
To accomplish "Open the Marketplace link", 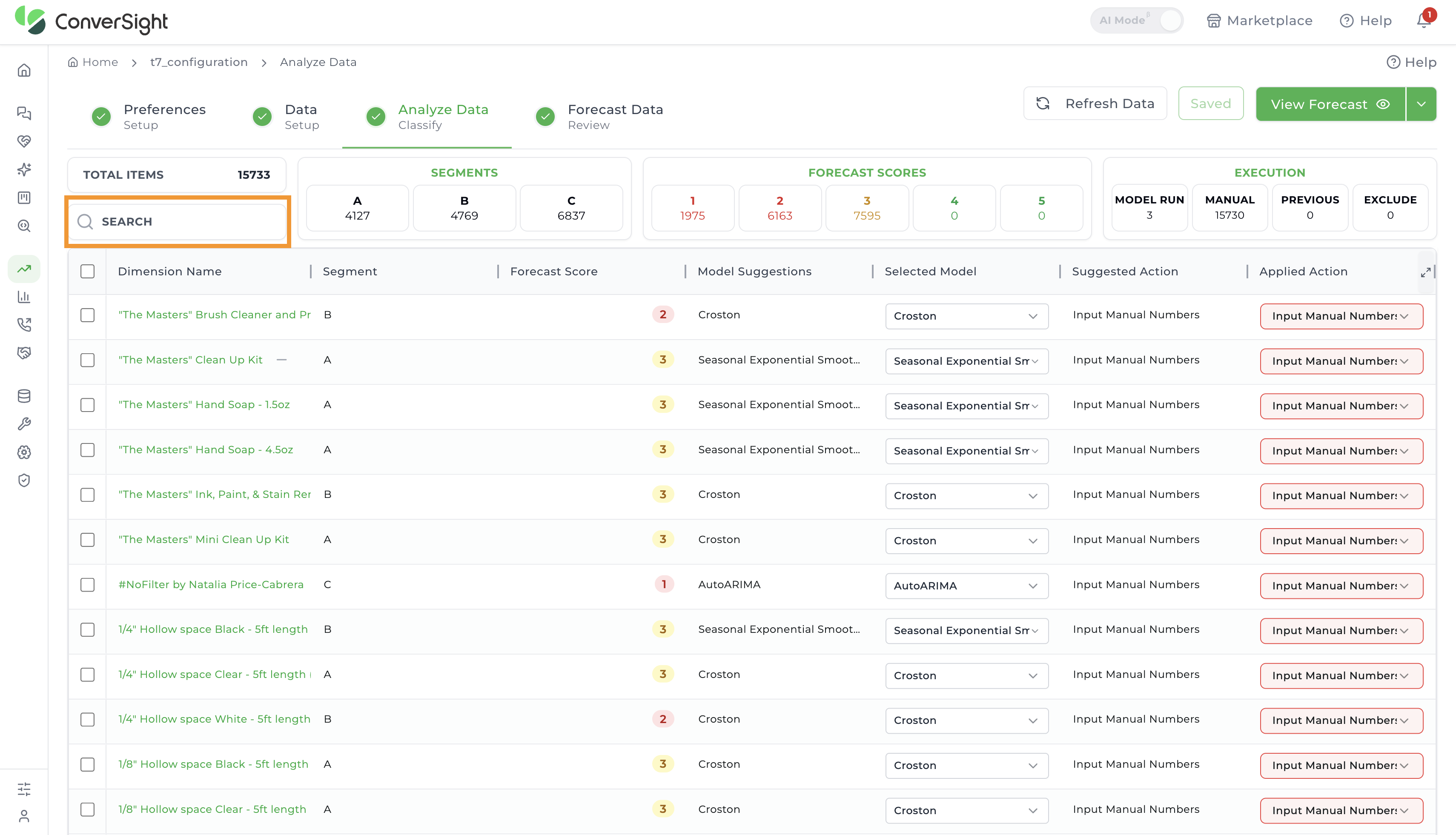I will tap(1260, 21).
